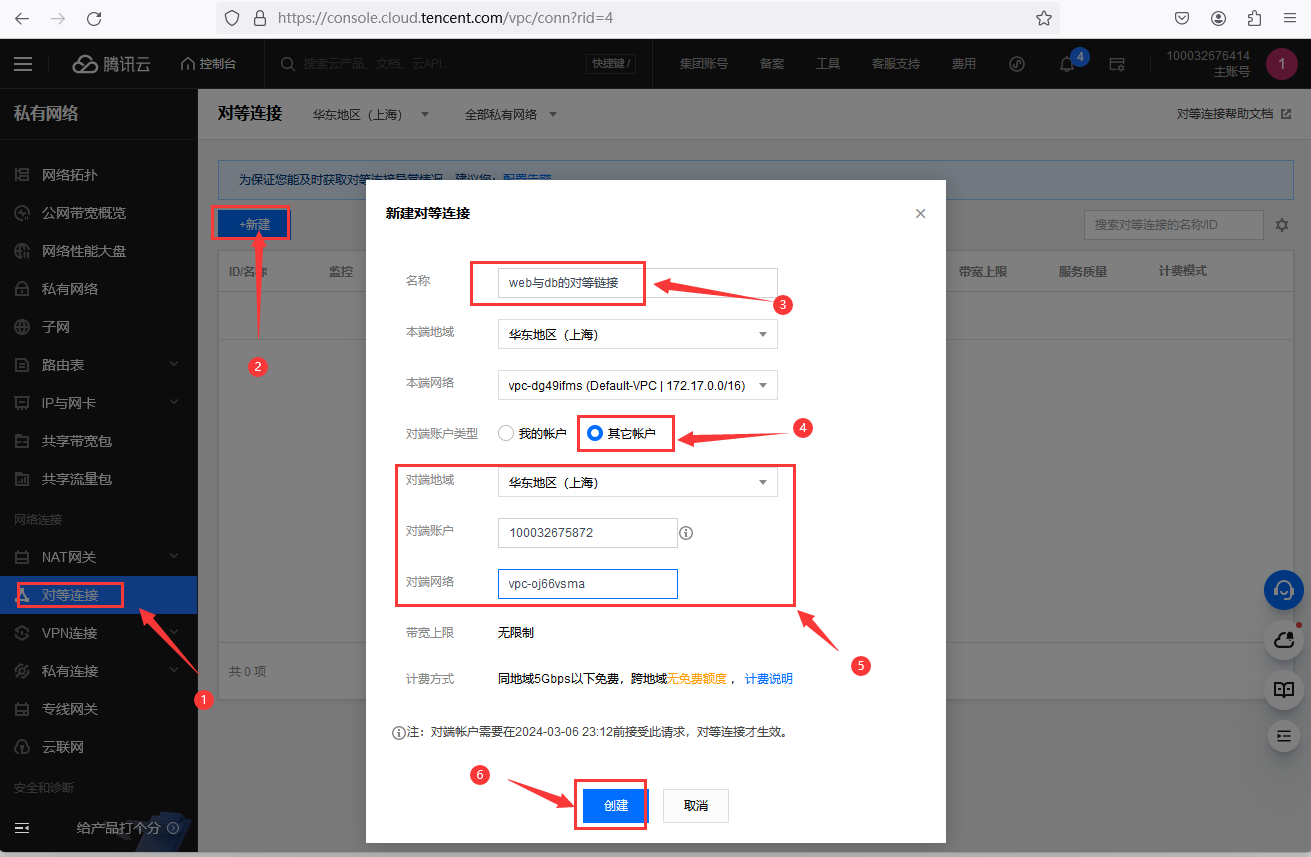
Task: Go to 子网 in the sidebar
Action: pyautogui.click(x=56, y=327)
